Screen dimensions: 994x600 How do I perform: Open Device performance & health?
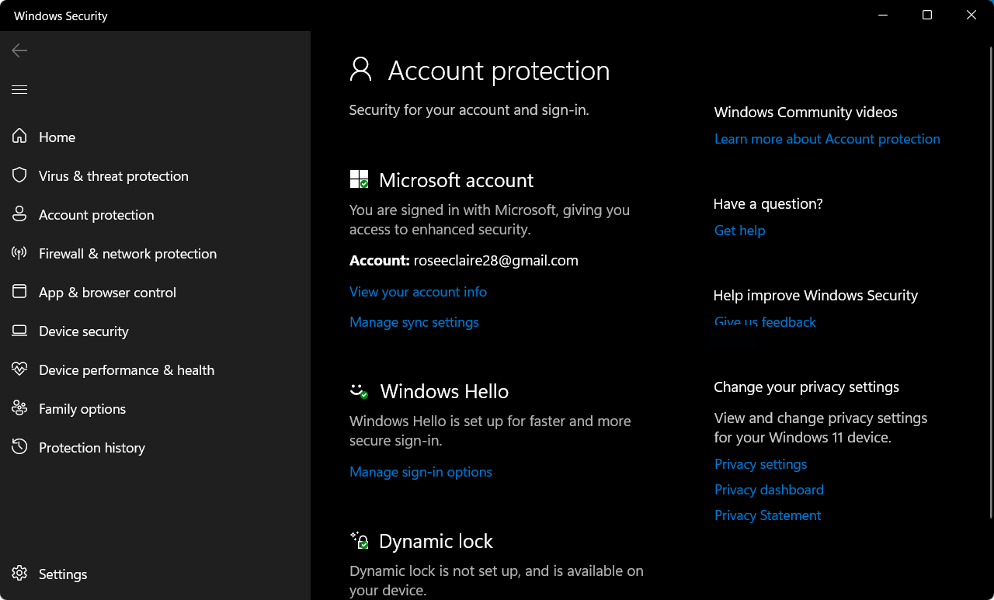point(20,370)
